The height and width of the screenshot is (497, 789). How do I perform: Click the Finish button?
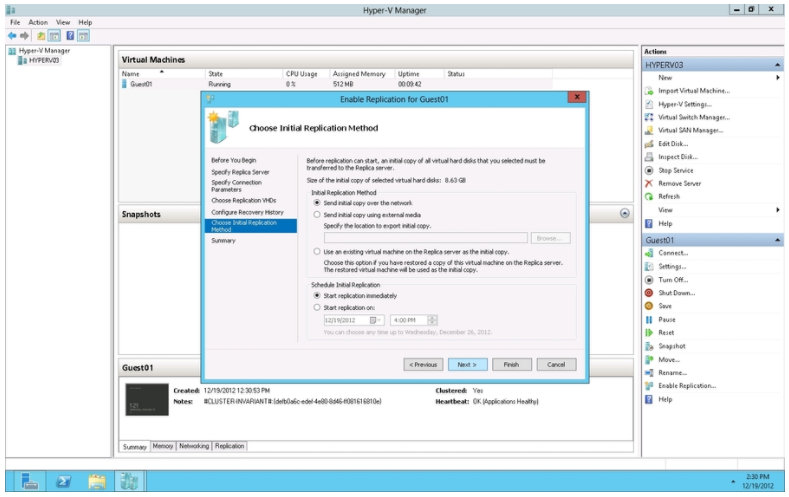(x=511, y=364)
